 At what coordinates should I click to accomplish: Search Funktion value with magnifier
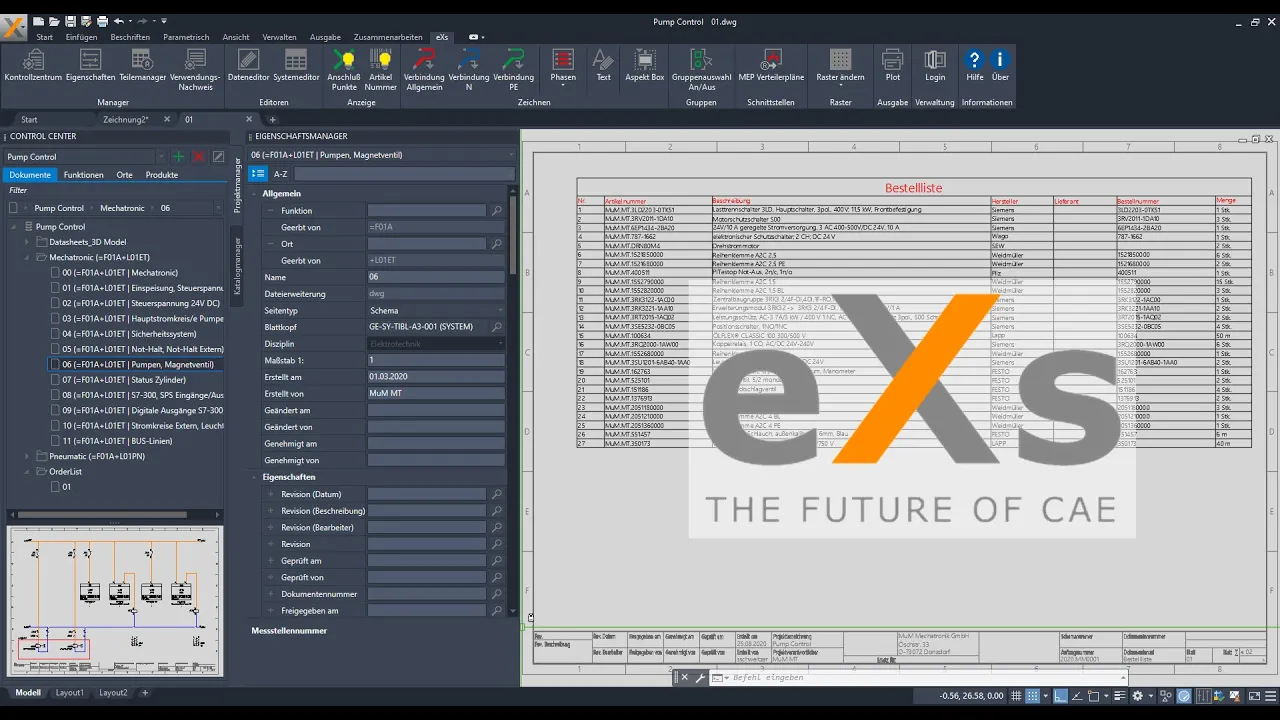497,211
